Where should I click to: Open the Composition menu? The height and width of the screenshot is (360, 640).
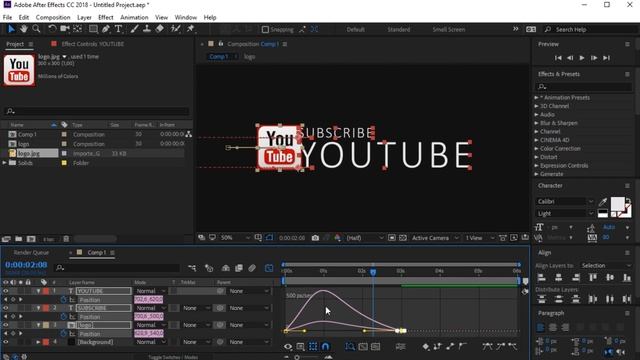[x=53, y=18]
